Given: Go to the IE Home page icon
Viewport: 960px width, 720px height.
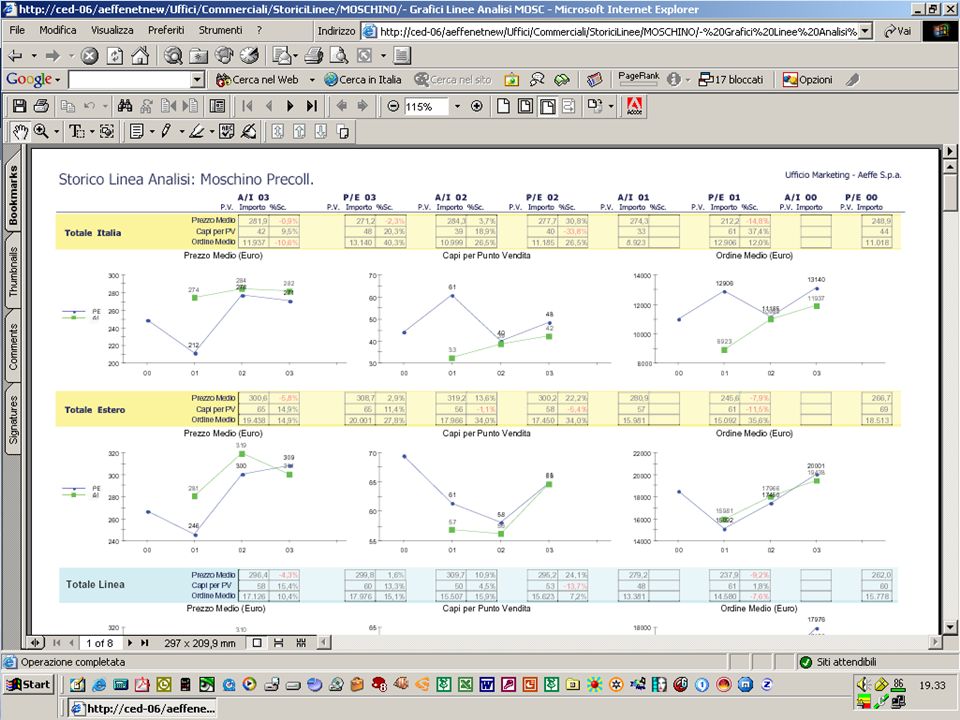Looking at the screenshot, I should click(x=140, y=56).
